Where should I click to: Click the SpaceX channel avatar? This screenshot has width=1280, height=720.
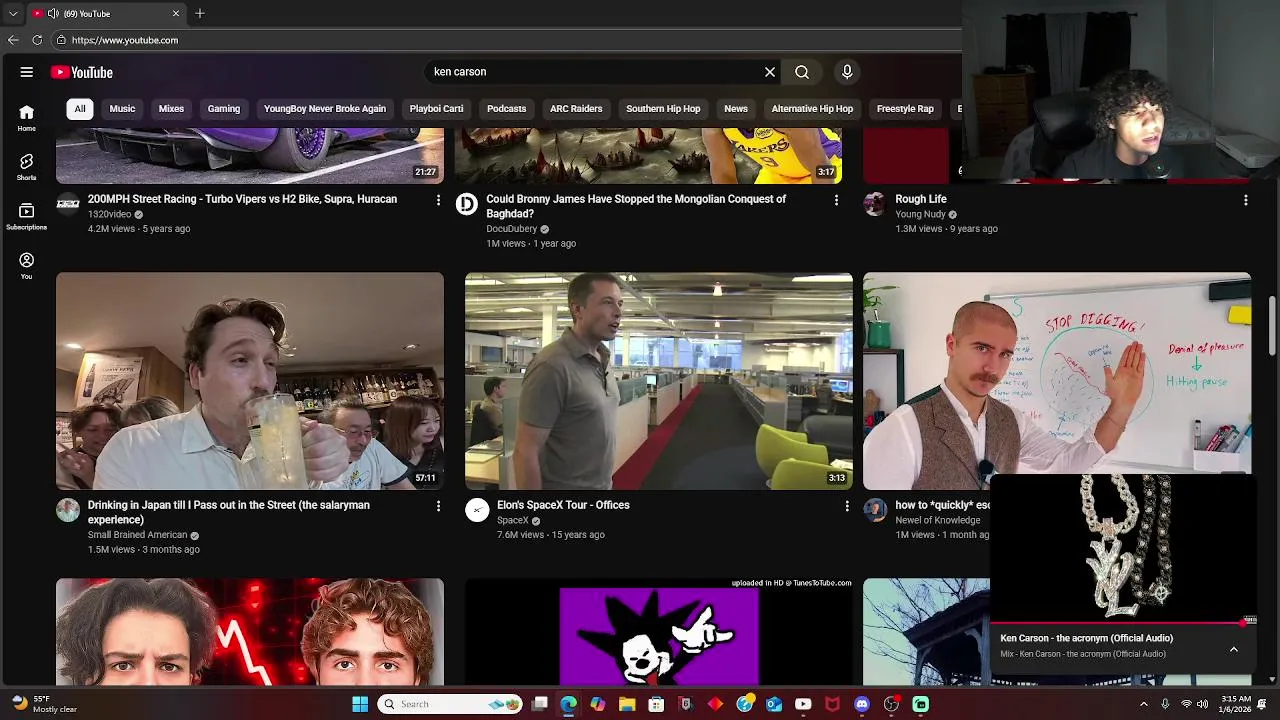coord(477,510)
